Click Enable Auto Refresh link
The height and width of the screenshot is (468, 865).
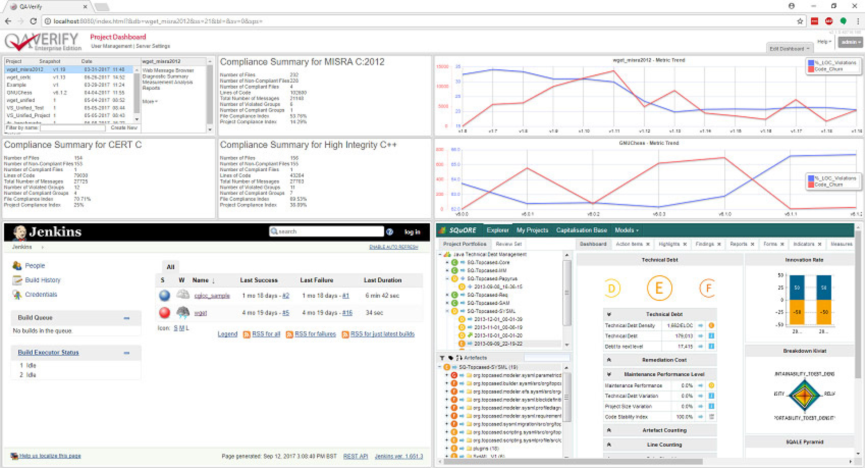point(393,247)
